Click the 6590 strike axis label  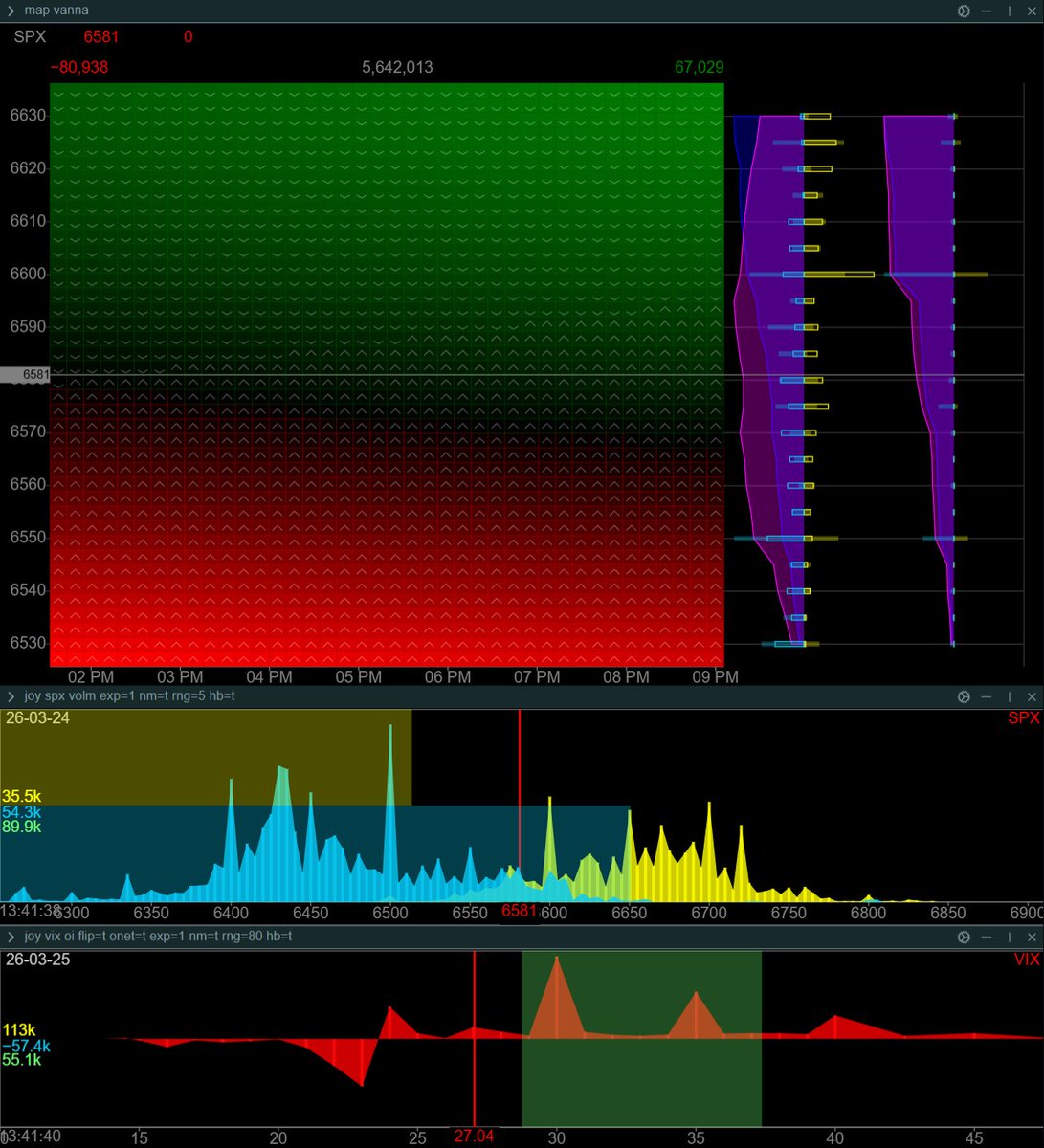[x=28, y=326]
